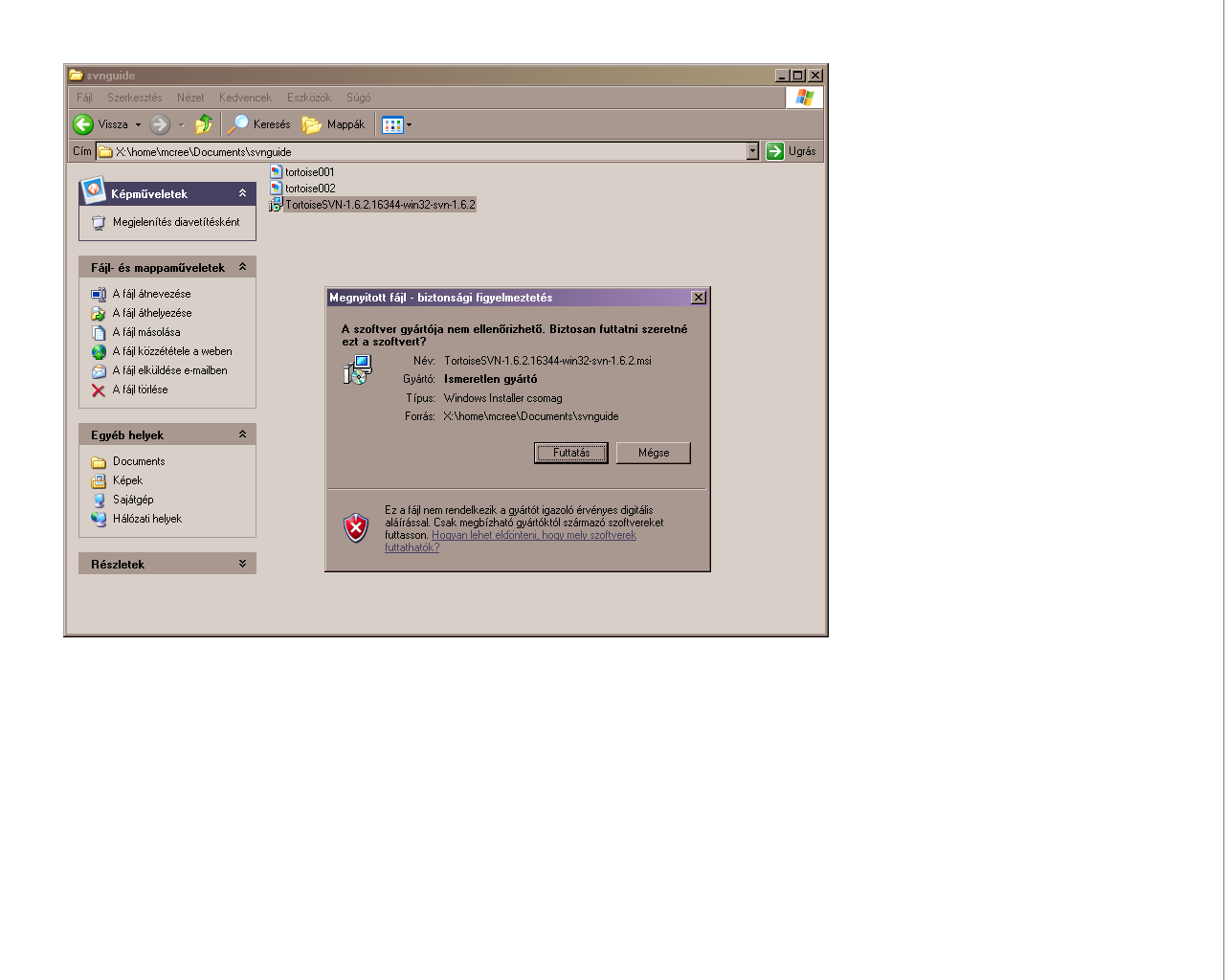Image resolution: width=1225 pixels, height=980 pixels.
Task: Click the file name TortoiseSVN-1.6.2.16344-win32-svn-1.6.2.msi text
Action: (547, 361)
